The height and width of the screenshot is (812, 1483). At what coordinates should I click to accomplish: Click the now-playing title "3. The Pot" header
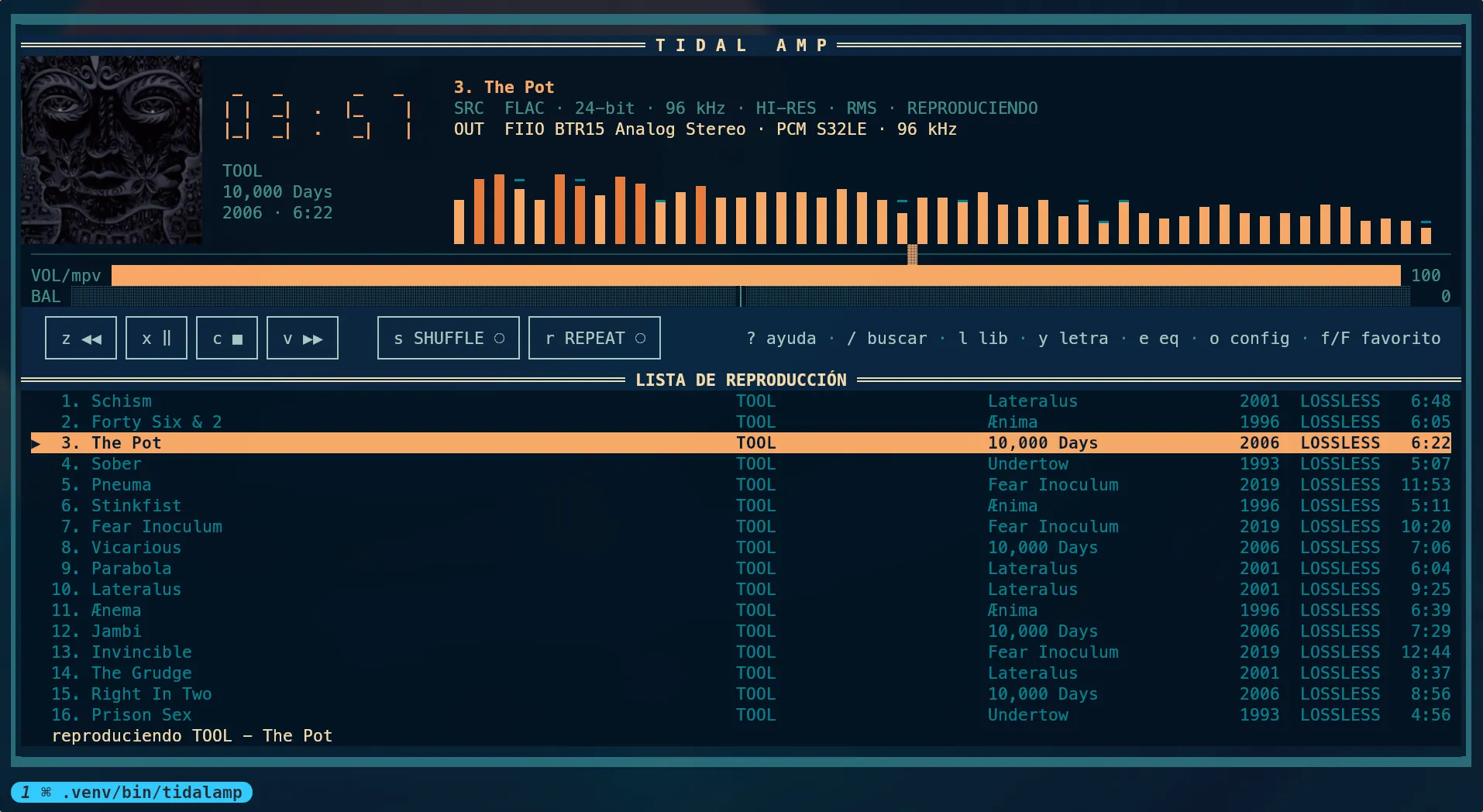point(504,88)
